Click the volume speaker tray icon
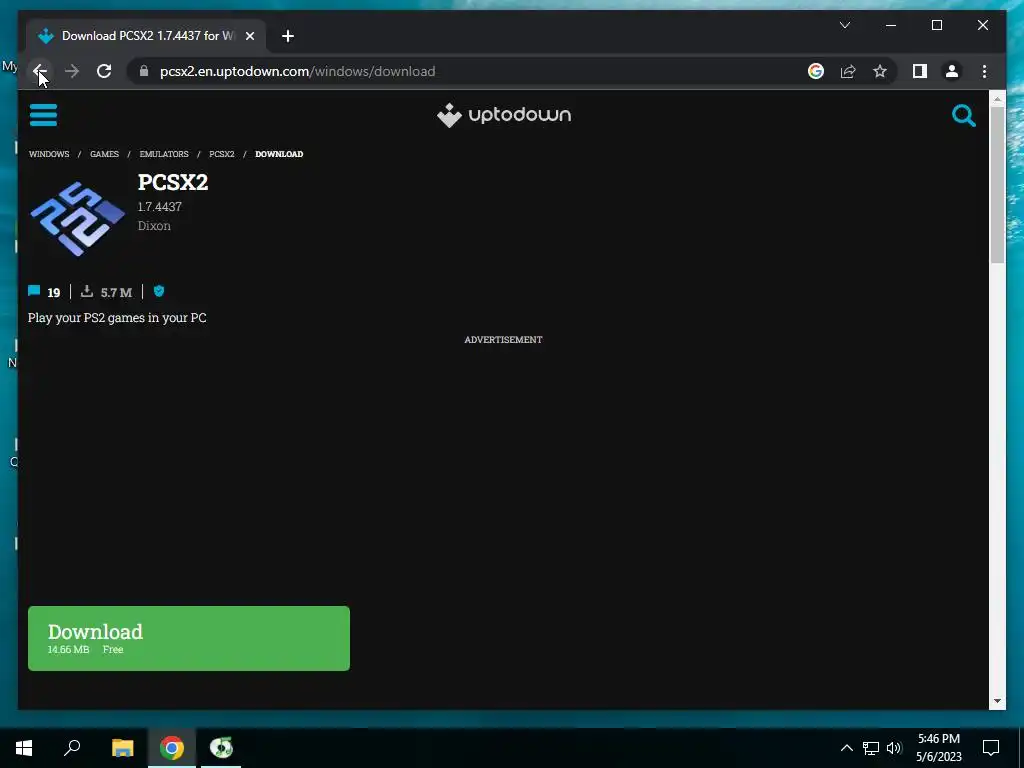Image resolution: width=1024 pixels, height=768 pixels. click(894, 748)
